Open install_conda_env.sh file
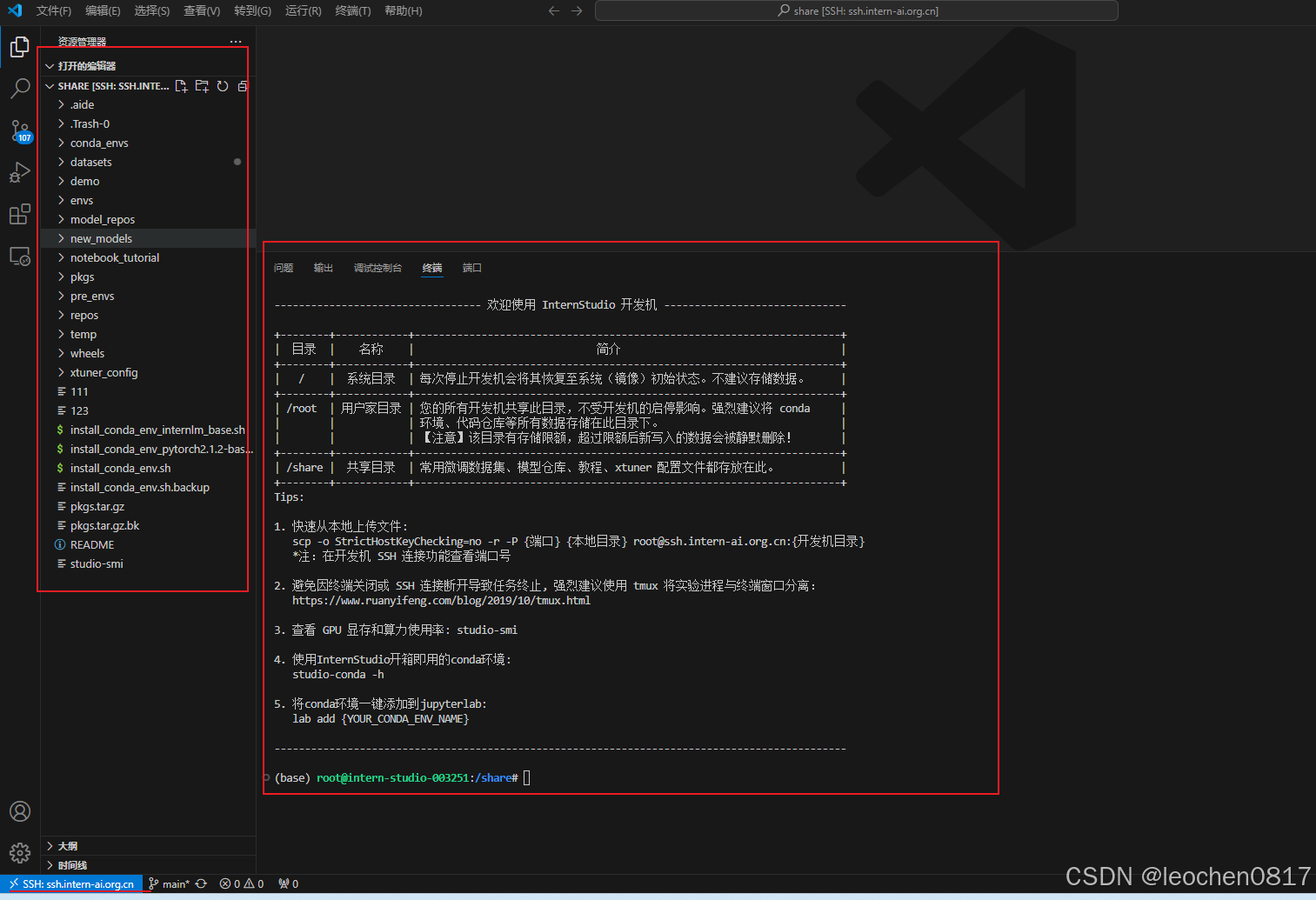 (148, 468)
